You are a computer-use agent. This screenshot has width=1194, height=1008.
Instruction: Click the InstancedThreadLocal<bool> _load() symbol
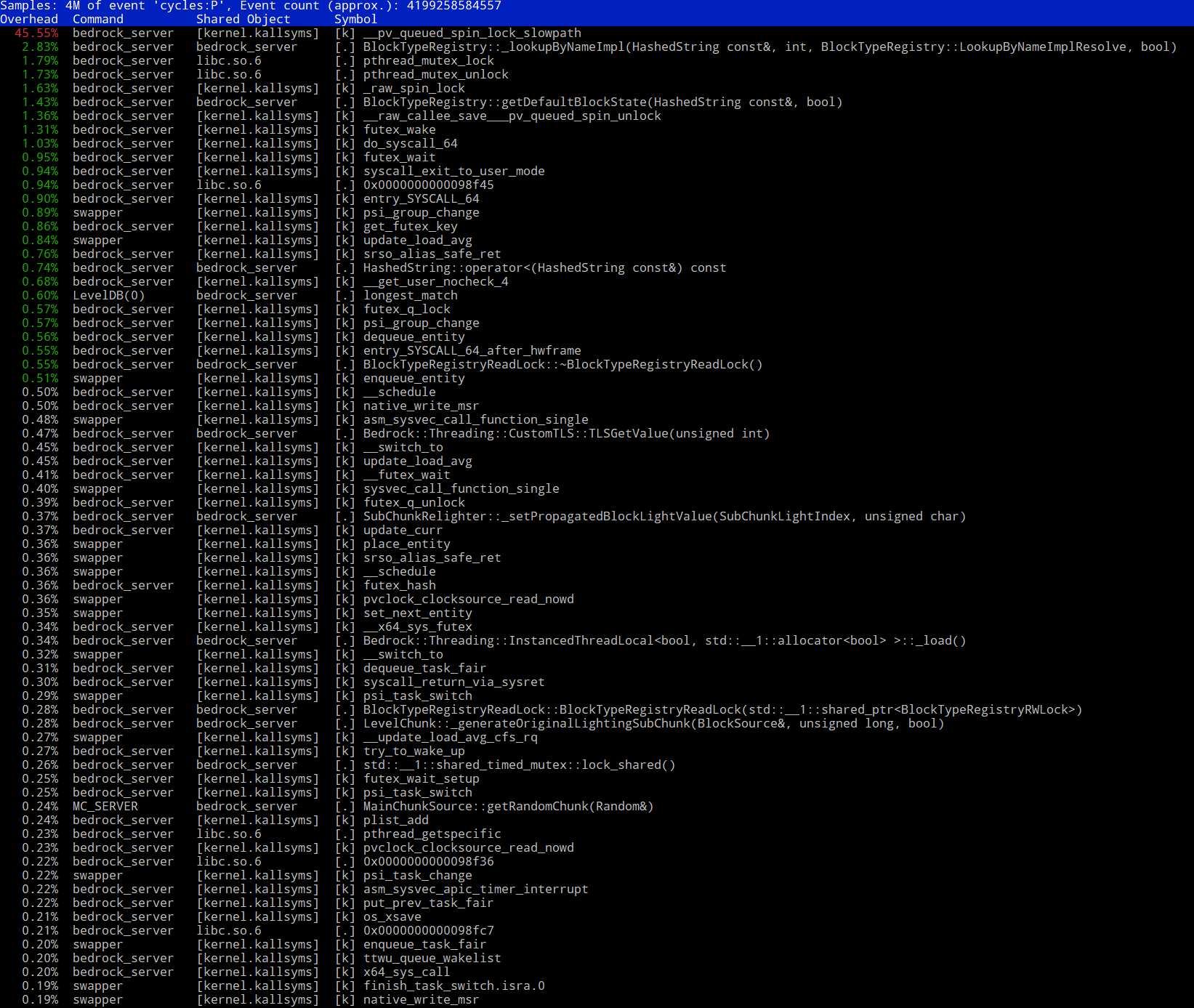coord(665,641)
